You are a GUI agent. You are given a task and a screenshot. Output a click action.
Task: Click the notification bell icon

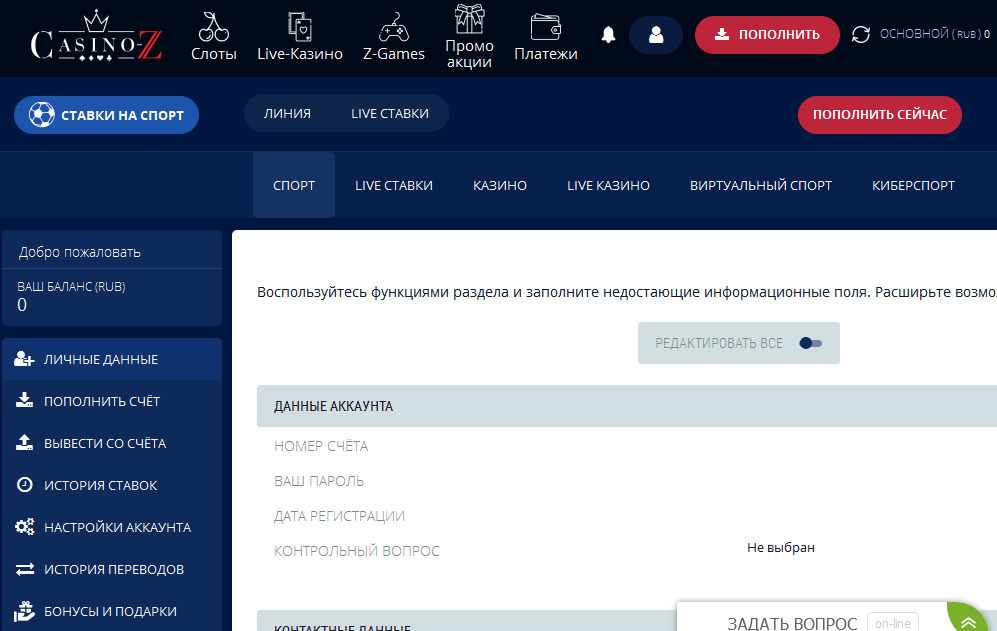(x=608, y=35)
